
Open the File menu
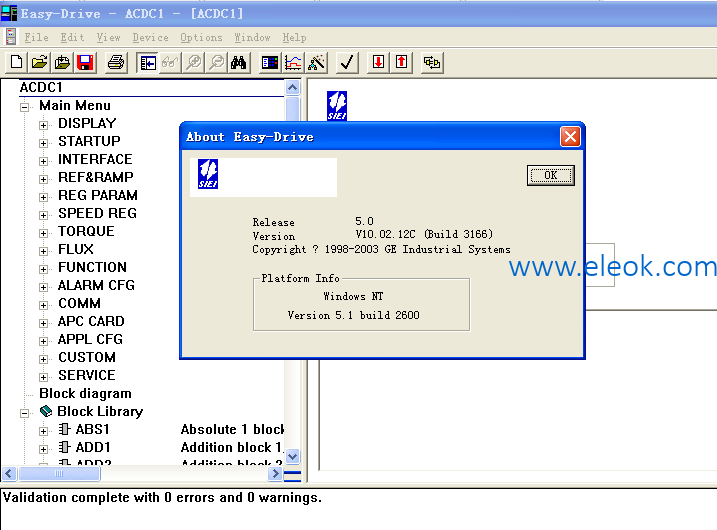(37, 37)
